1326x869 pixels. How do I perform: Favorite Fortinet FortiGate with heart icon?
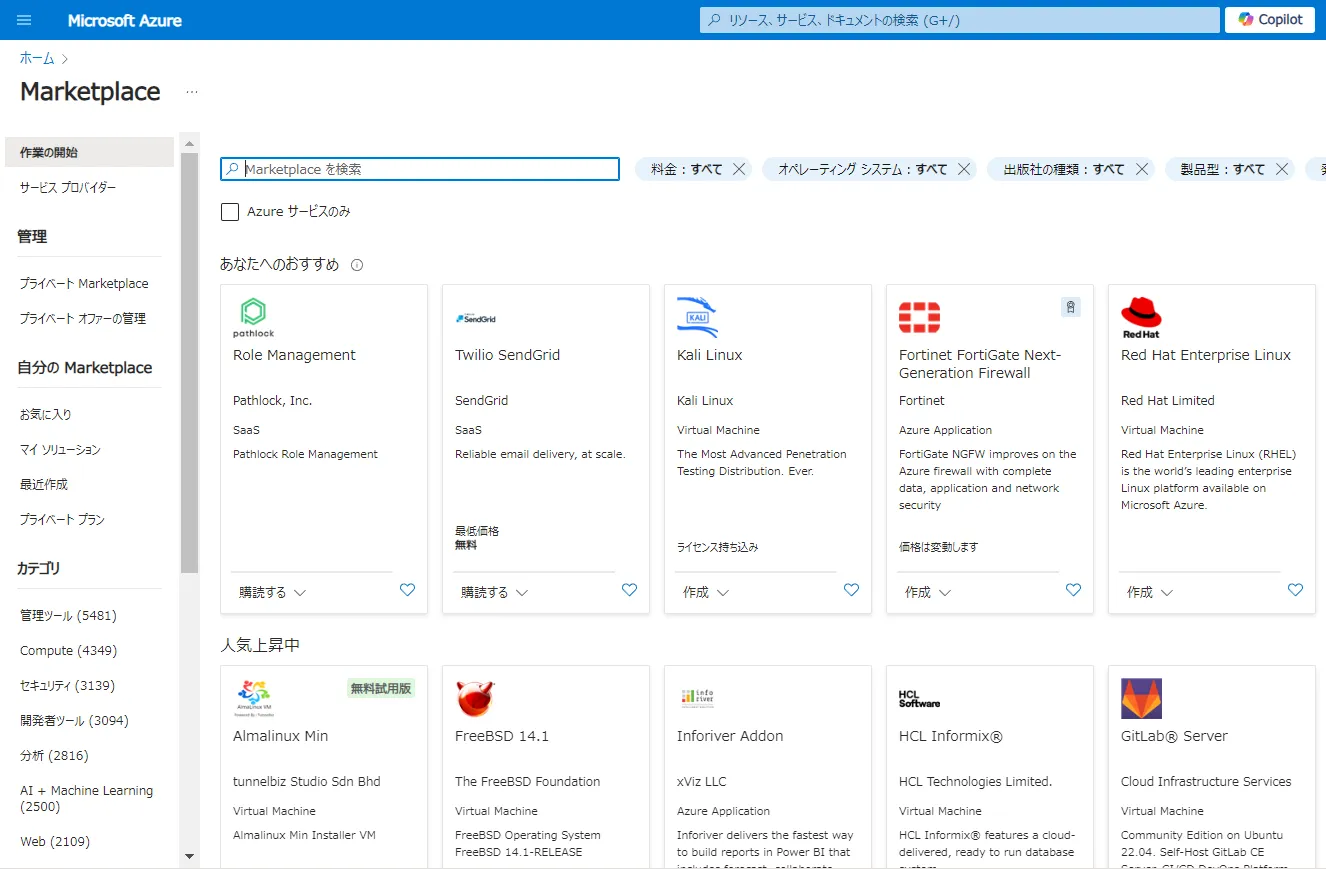click(x=1073, y=590)
